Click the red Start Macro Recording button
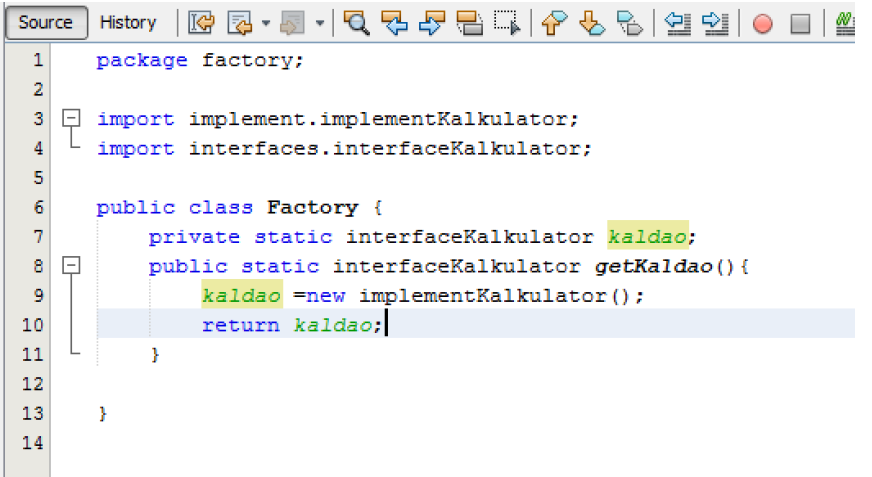This screenshot has width=872, height=477. point(762,24)
